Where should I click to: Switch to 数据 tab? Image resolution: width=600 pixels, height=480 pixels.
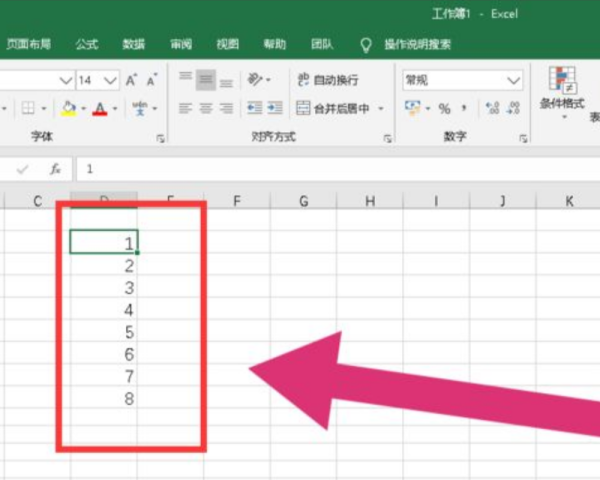(134, 44)
